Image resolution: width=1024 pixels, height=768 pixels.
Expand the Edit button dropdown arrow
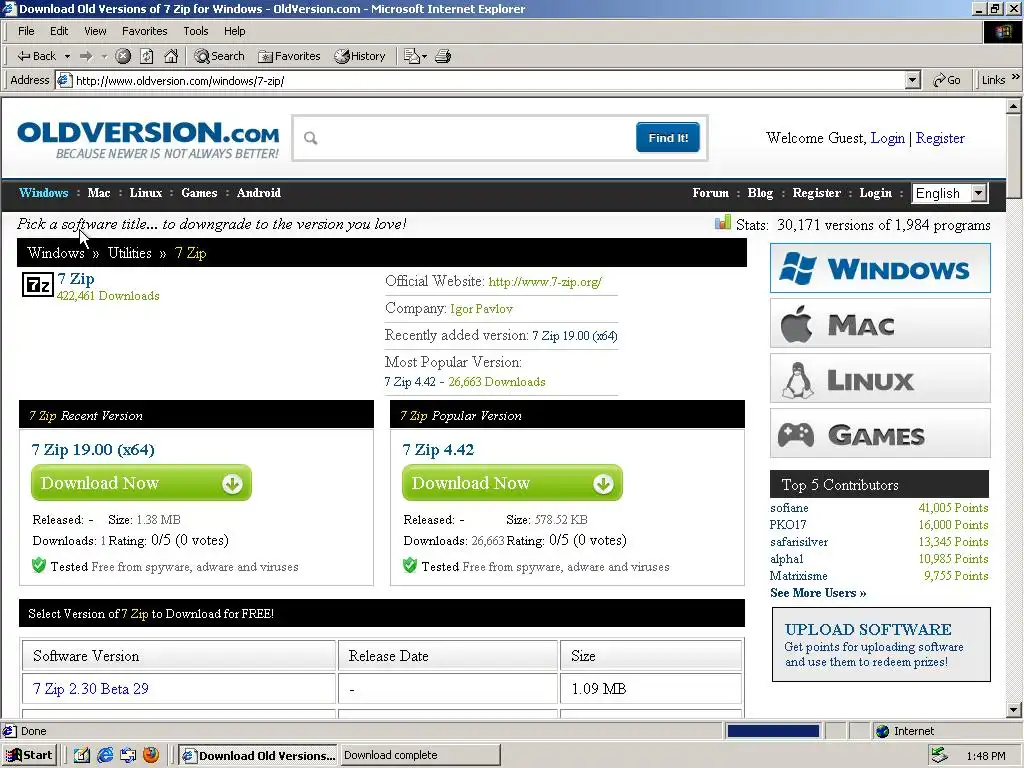pyautogui.click(x=425, y=56)
